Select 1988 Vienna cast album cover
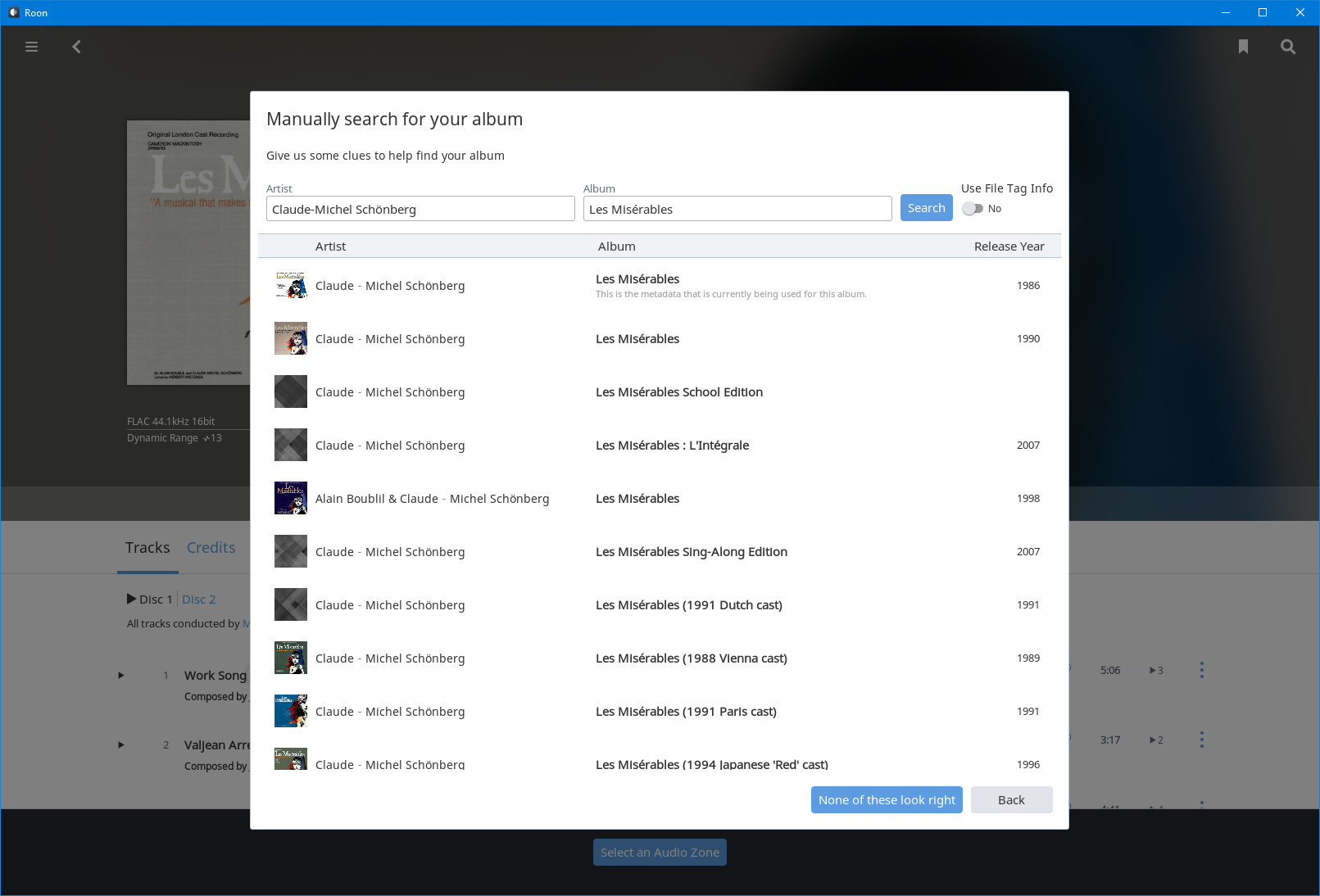 [291, 658]
